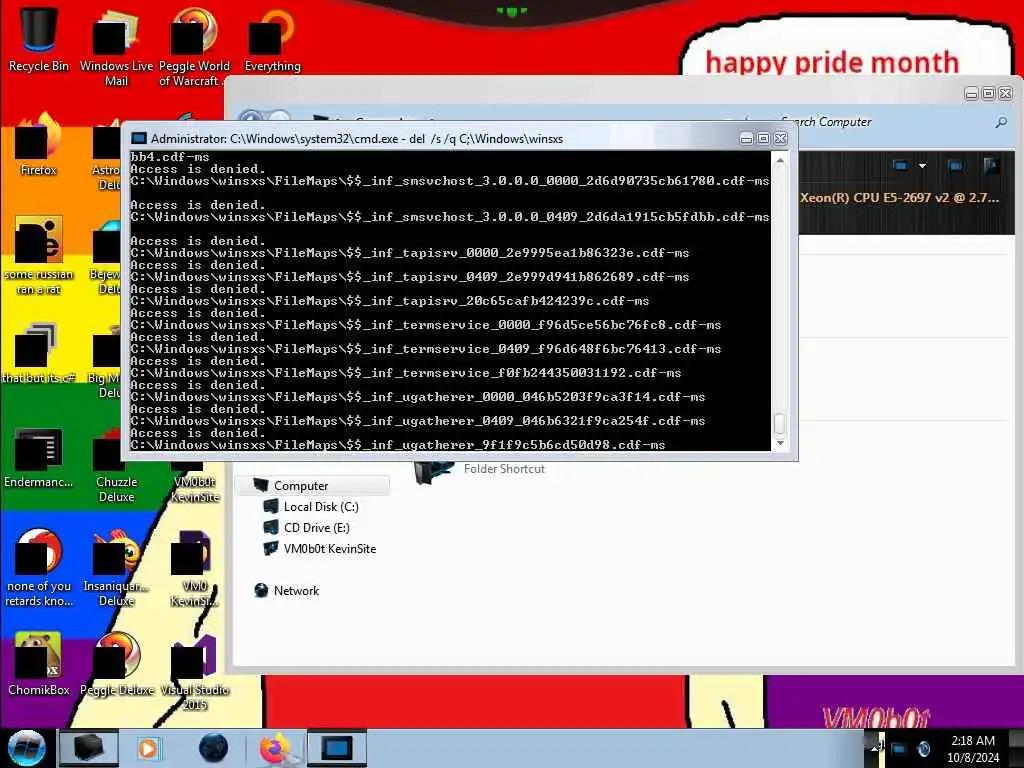
Task: Click the Change your view icon in Explorer
Action: [900, 166]
